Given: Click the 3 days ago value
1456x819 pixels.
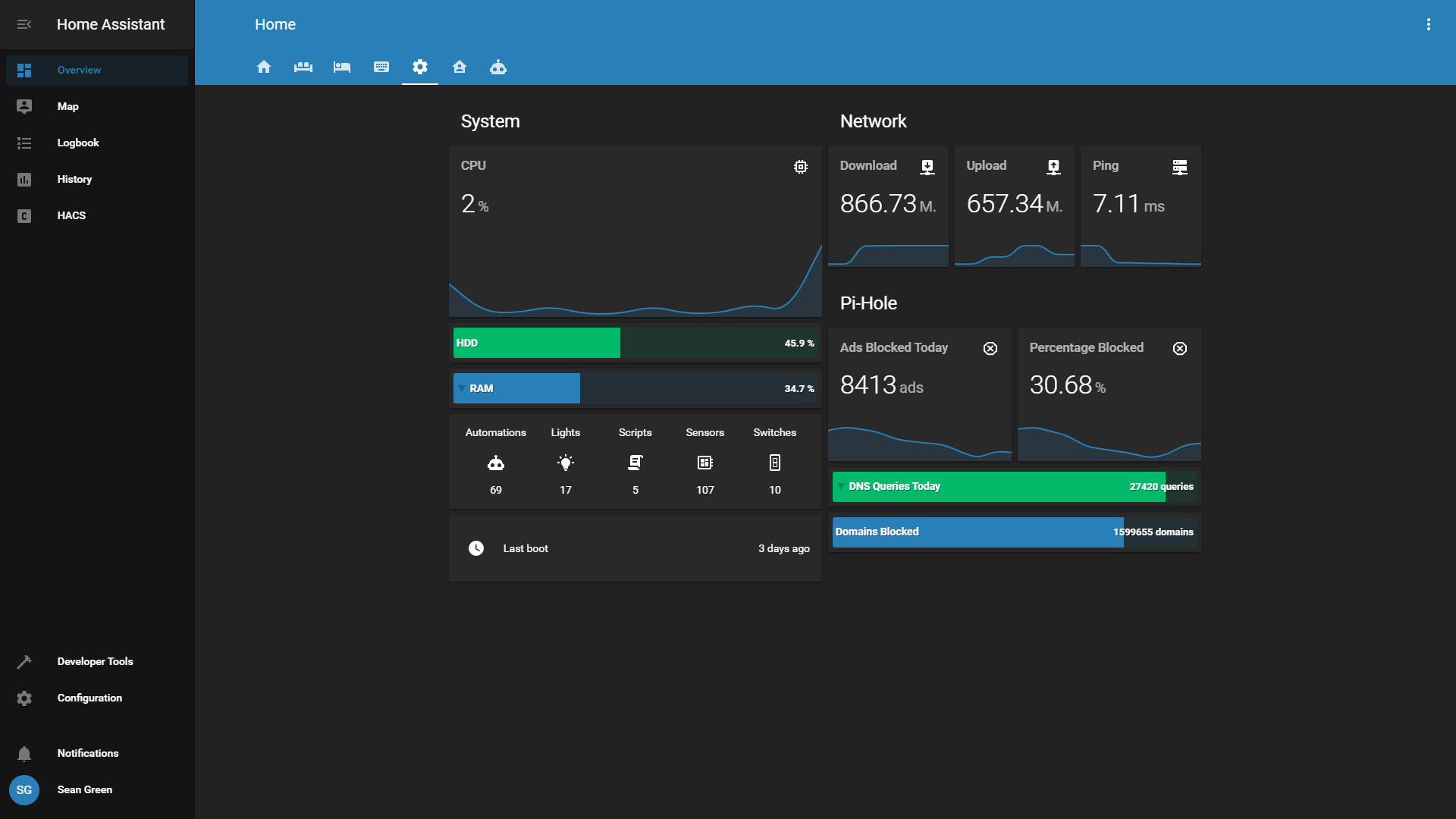Looking at the screenshot, I should click(x=784, y=548).
